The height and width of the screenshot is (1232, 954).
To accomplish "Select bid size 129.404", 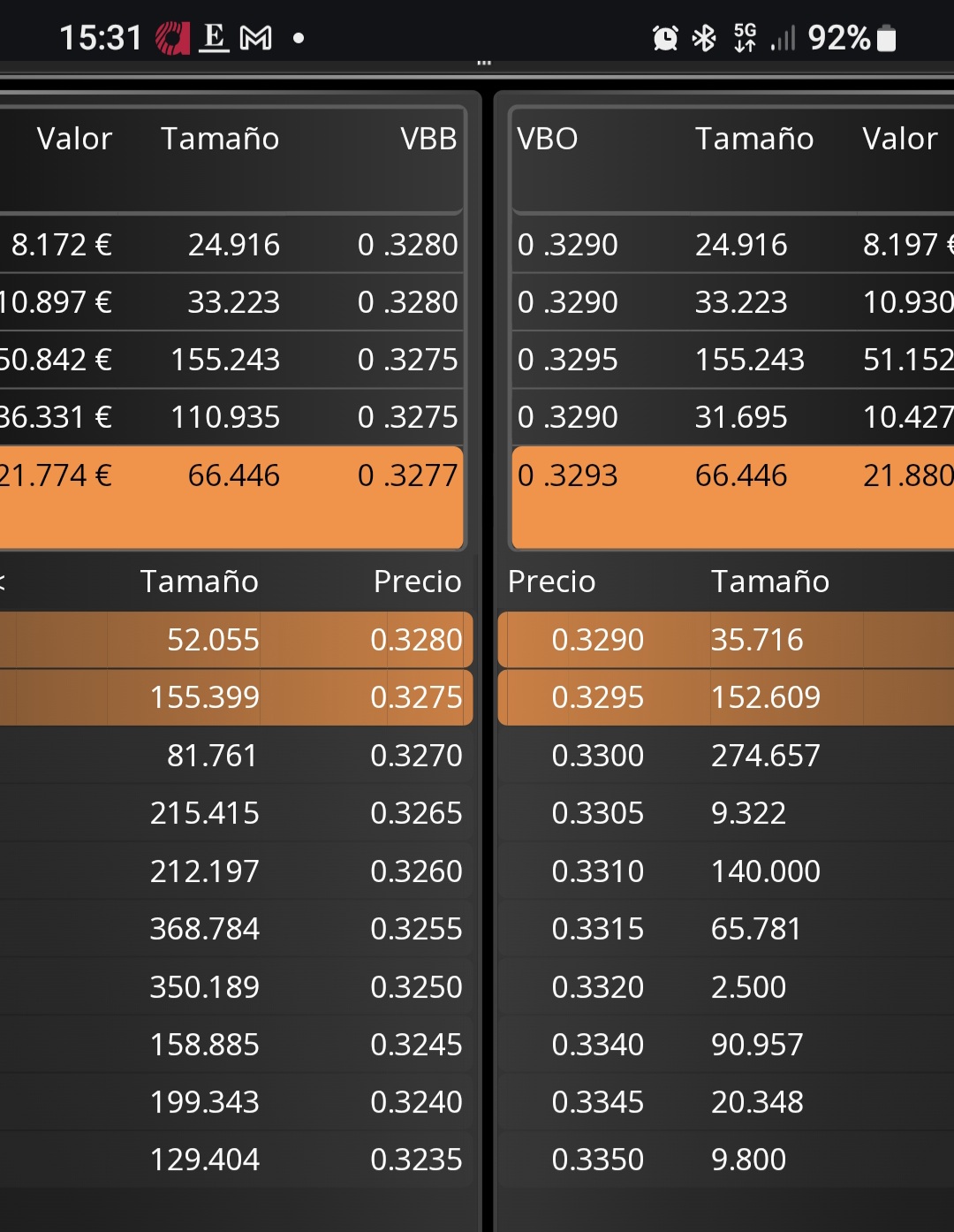I will point(205,1160).
